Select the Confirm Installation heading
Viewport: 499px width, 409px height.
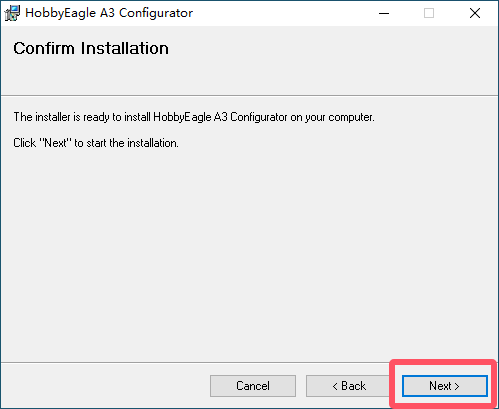click(x=91, y=48)
